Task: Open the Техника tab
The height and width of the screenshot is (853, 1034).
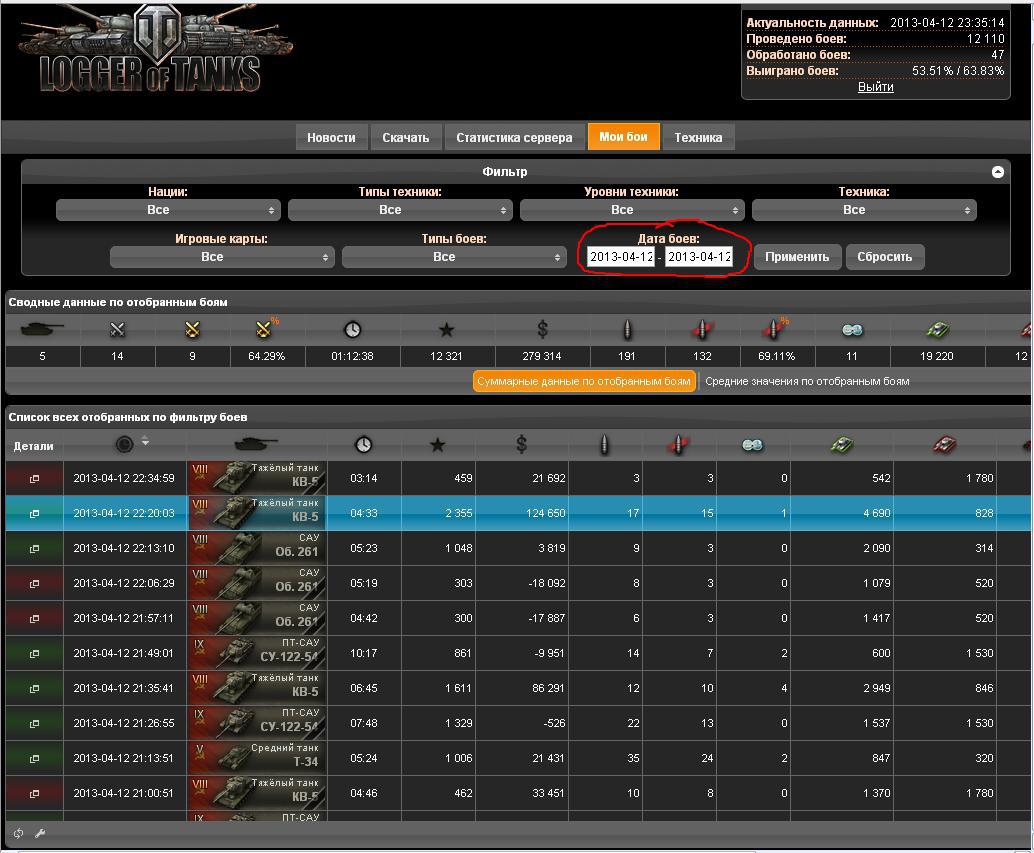Action: tap(697, 138)
